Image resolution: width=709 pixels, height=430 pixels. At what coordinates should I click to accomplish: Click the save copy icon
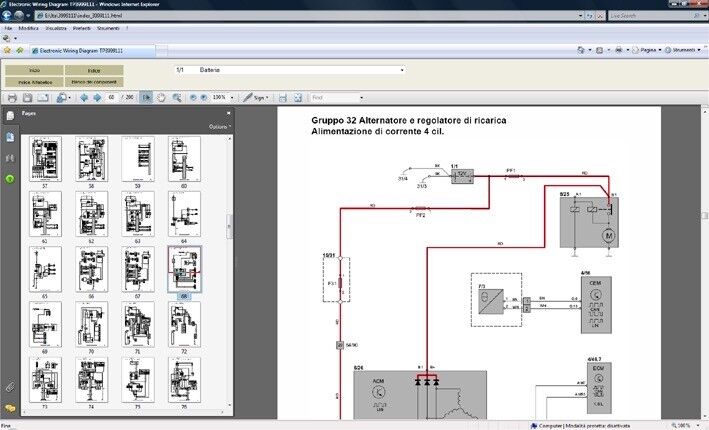pyautogui.click(x=28, y=97)
